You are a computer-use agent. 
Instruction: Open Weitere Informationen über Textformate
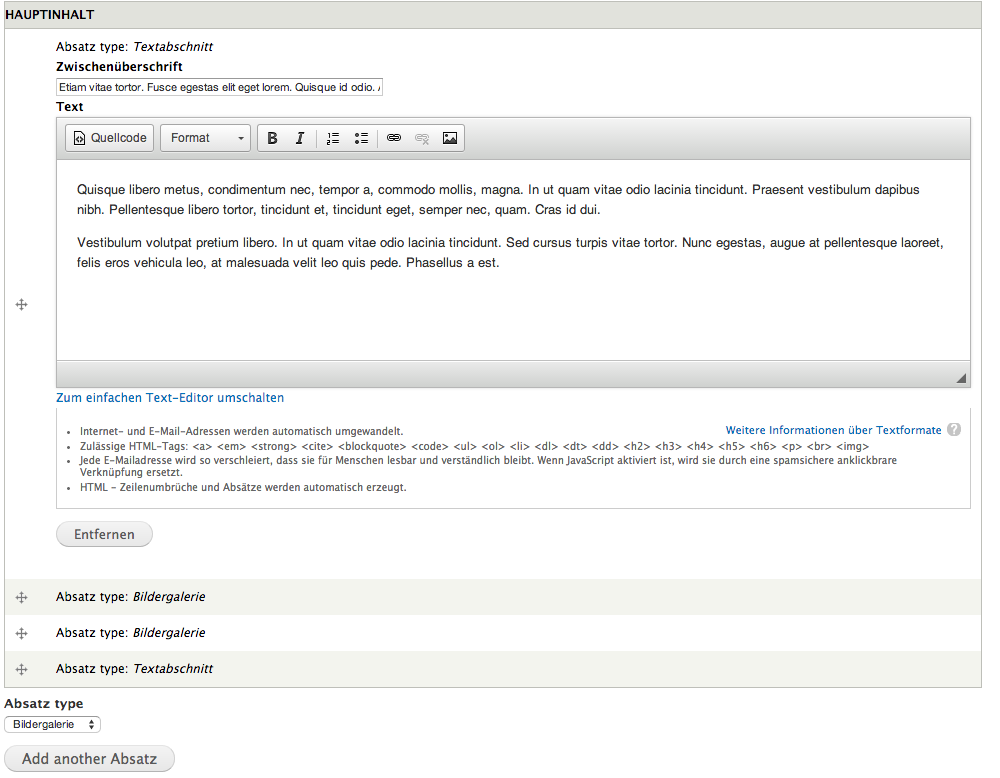coord(832,429)
